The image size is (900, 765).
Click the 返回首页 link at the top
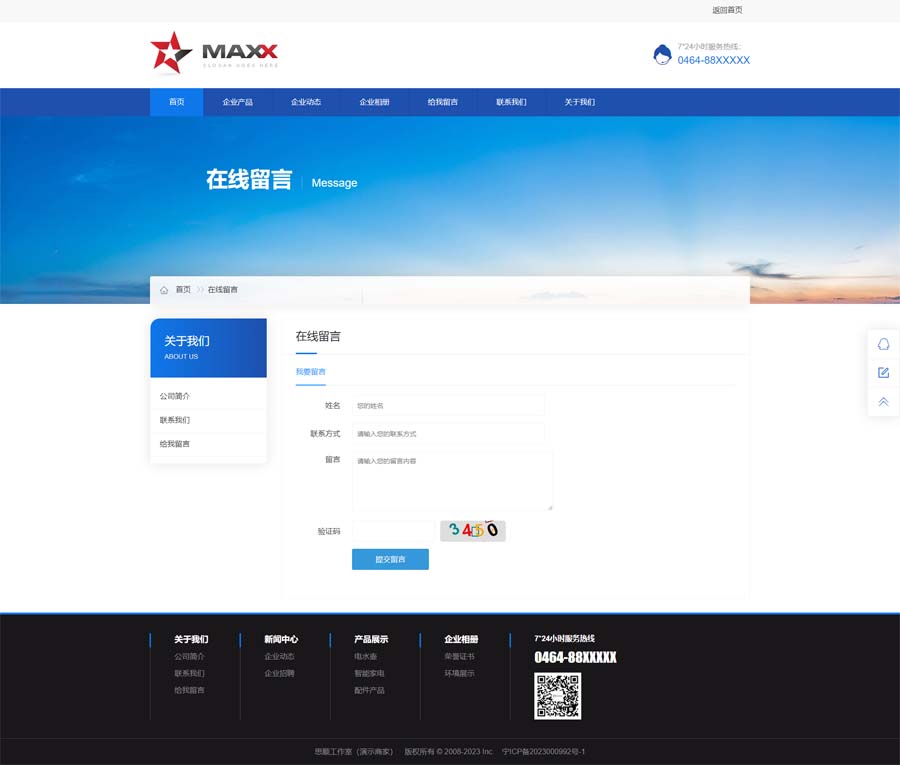(727, 10)
